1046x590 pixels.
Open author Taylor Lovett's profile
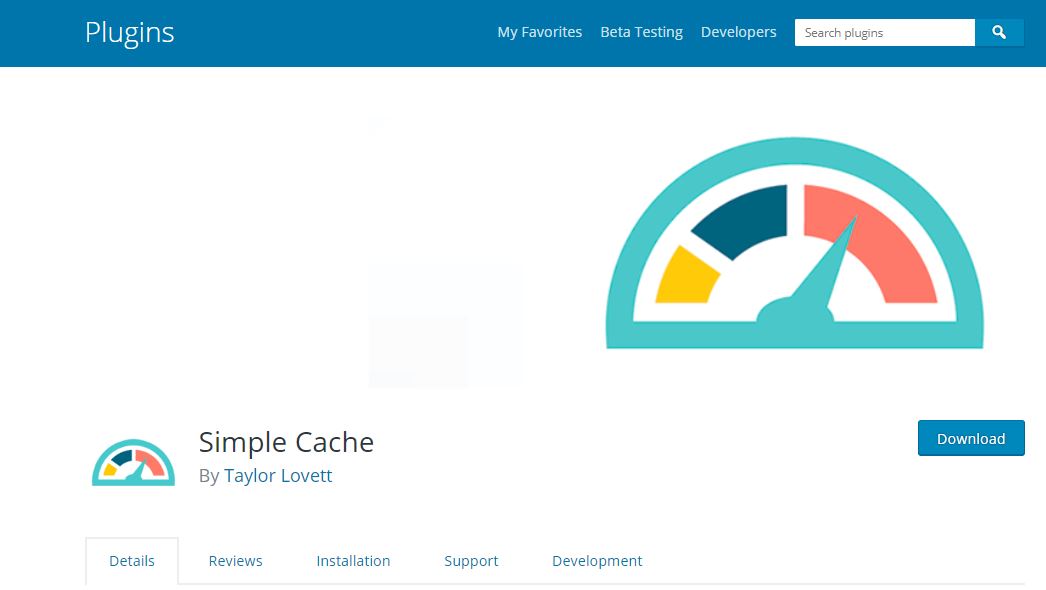pyautogui.click(x=278, y=475)
